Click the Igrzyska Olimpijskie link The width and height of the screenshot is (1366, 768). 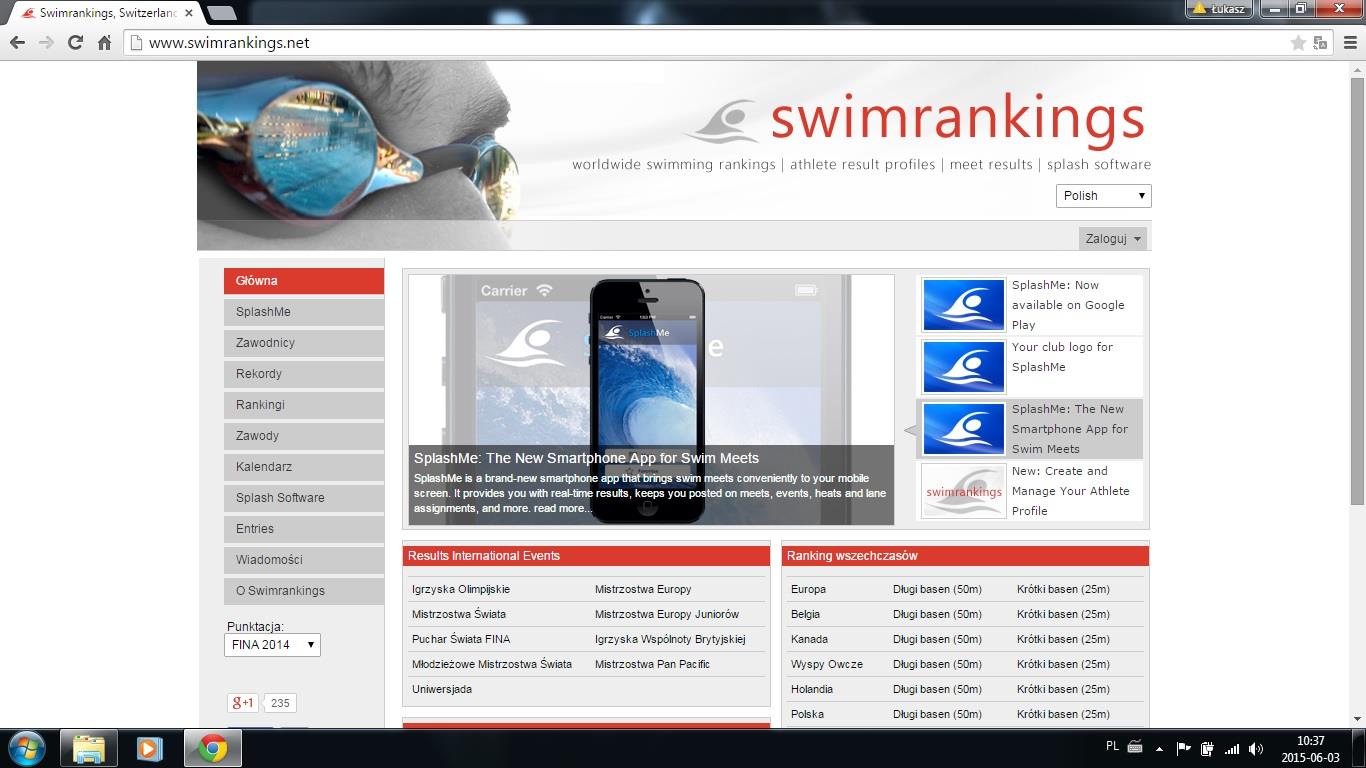[461, 589]
